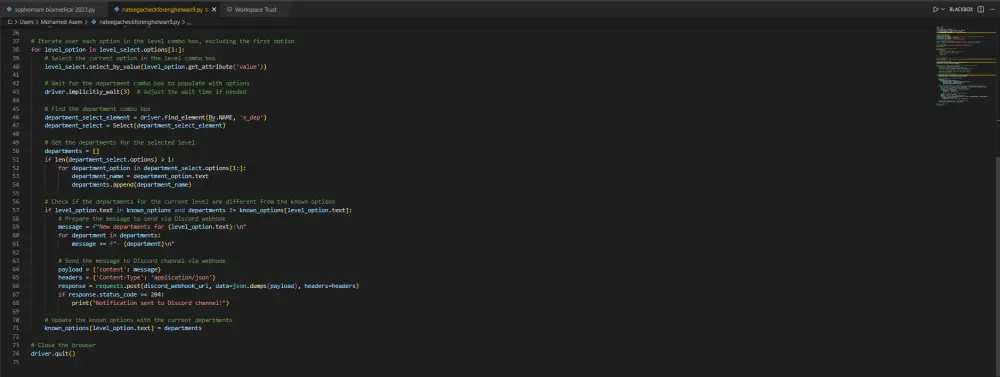Click 'departments.append(department_name)' line
Image resolution: width=1000 pixels, height=377 pixels.
131,184
